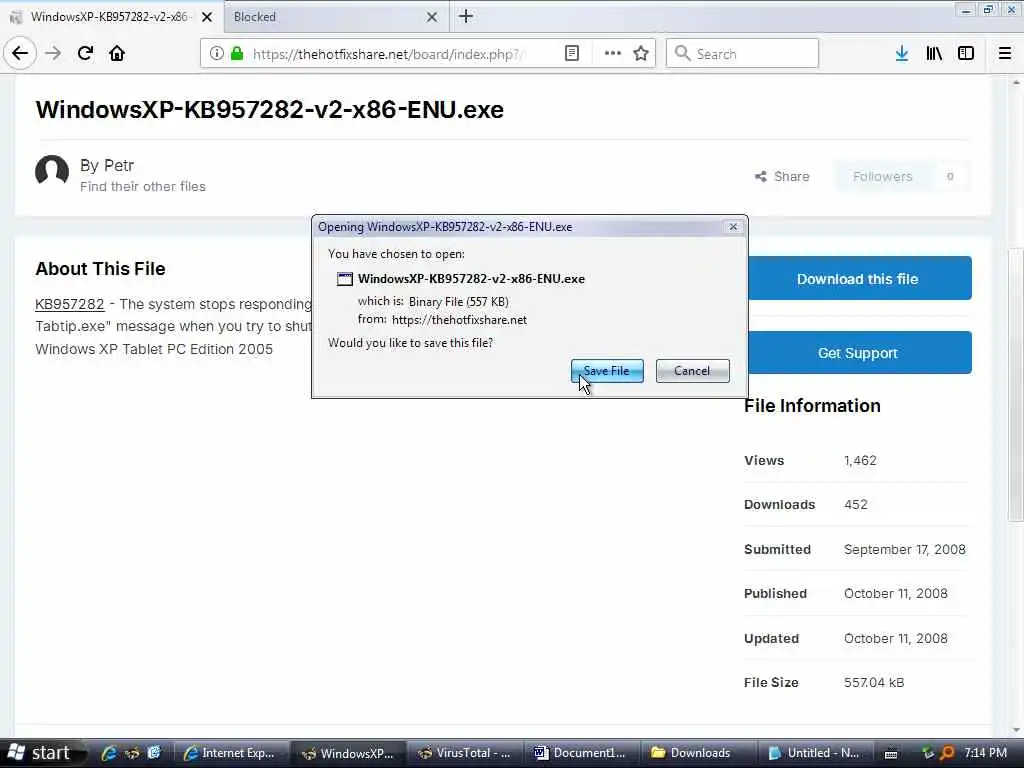Open the By Petr author link

[107, 165]
